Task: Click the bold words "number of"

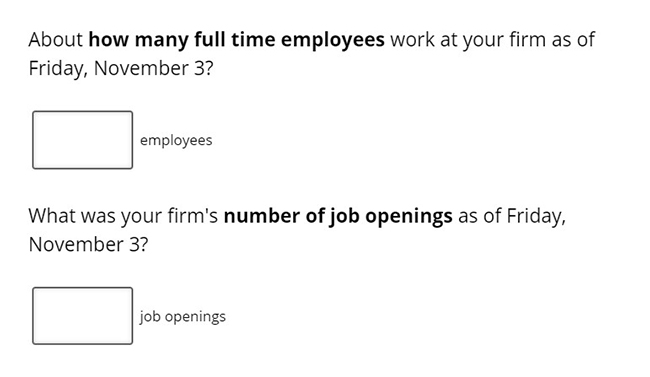Action: (x=274, y=216)
